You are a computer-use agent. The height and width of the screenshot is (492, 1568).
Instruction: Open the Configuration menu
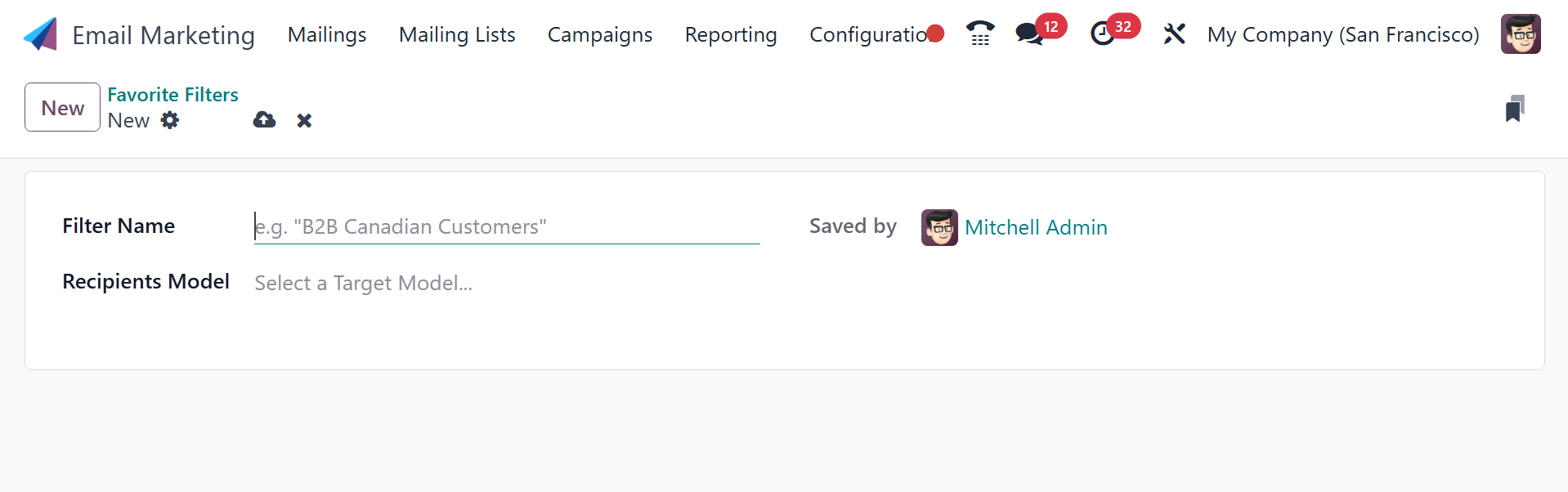point(868,34)
